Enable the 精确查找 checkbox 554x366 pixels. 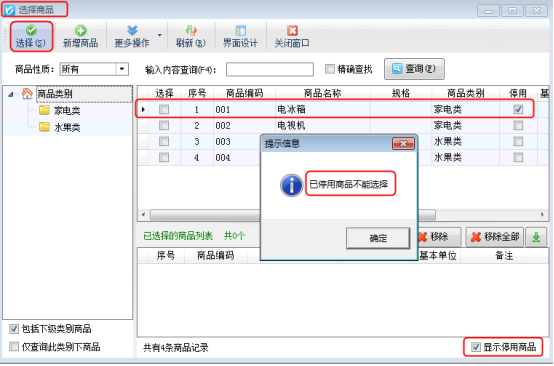pos(330,69)
